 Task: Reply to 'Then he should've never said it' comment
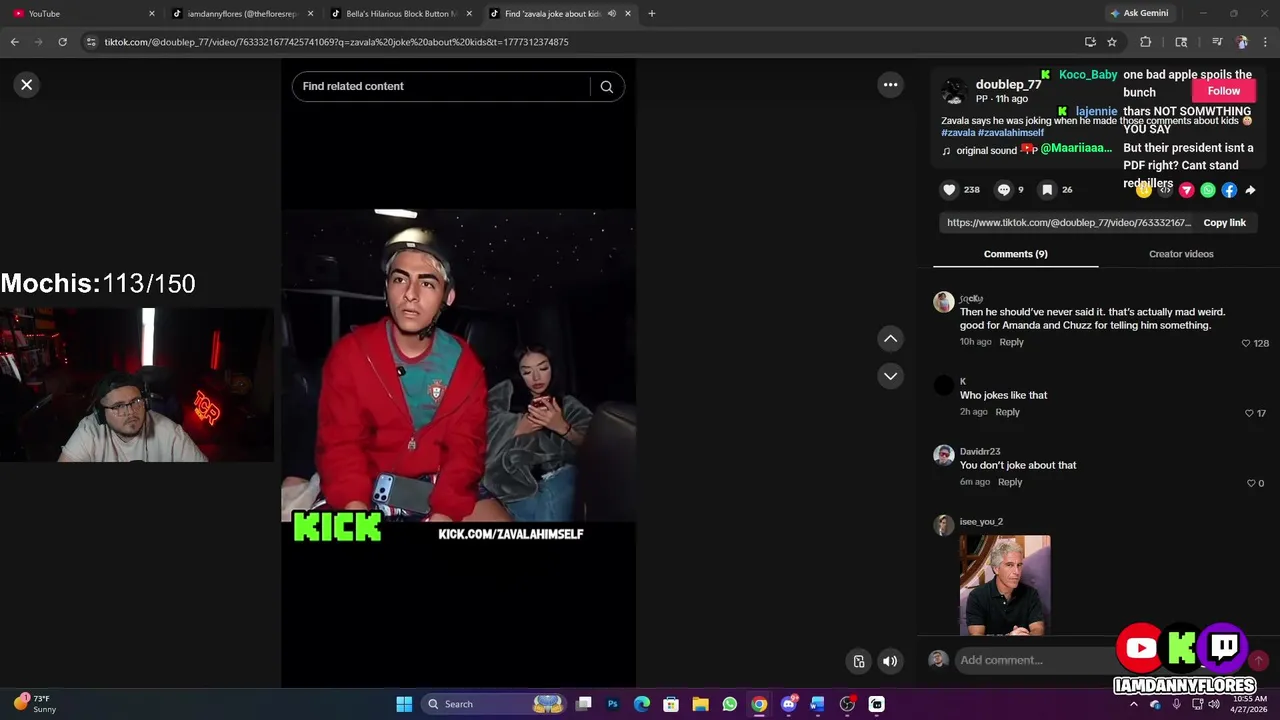click(1011, 342)
